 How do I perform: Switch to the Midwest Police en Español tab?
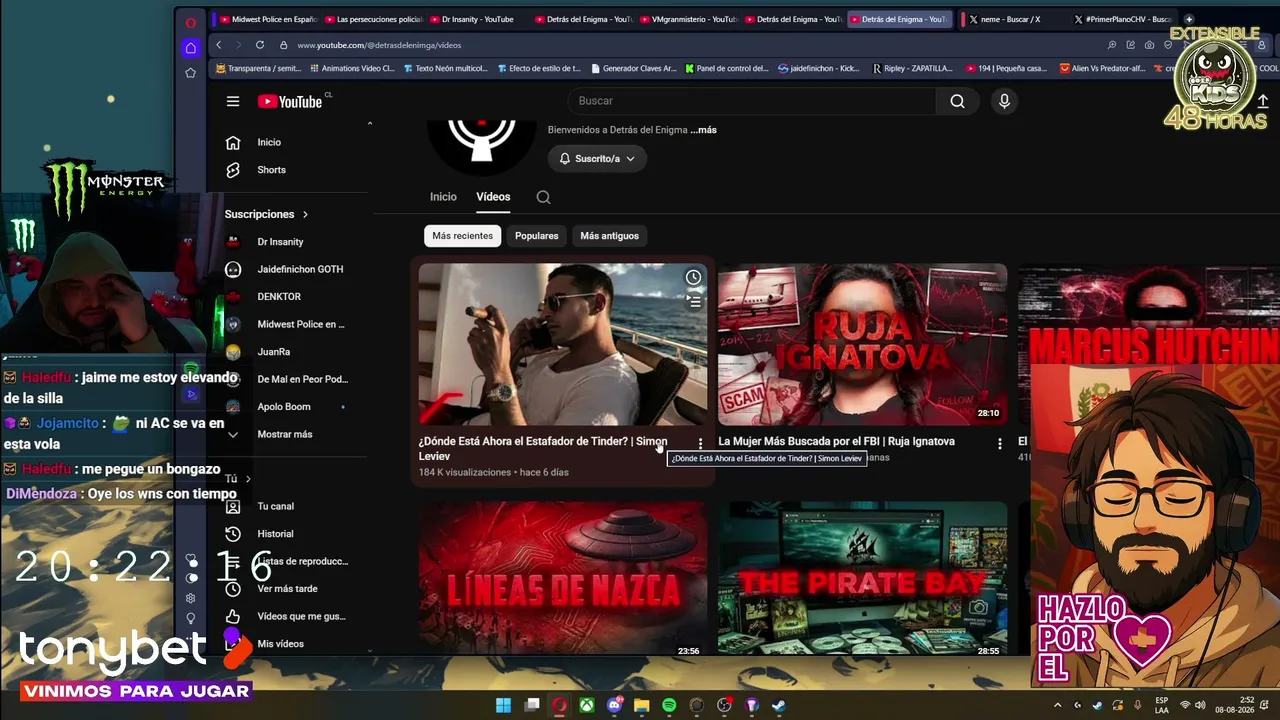tap(268, 19)
